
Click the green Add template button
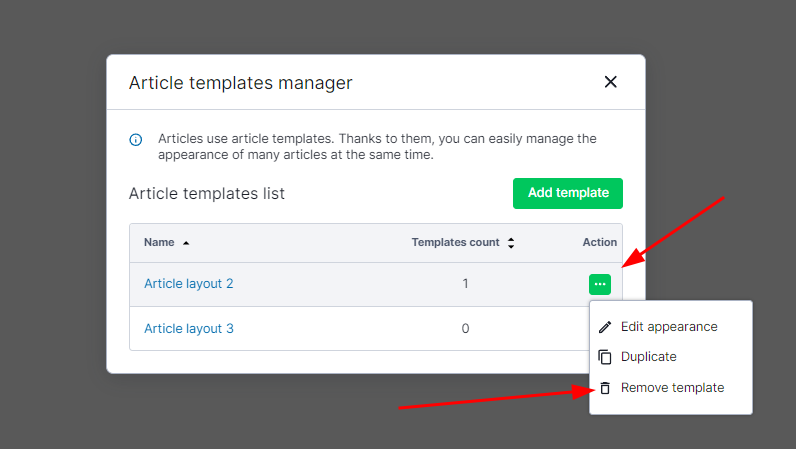click(567, 193)
